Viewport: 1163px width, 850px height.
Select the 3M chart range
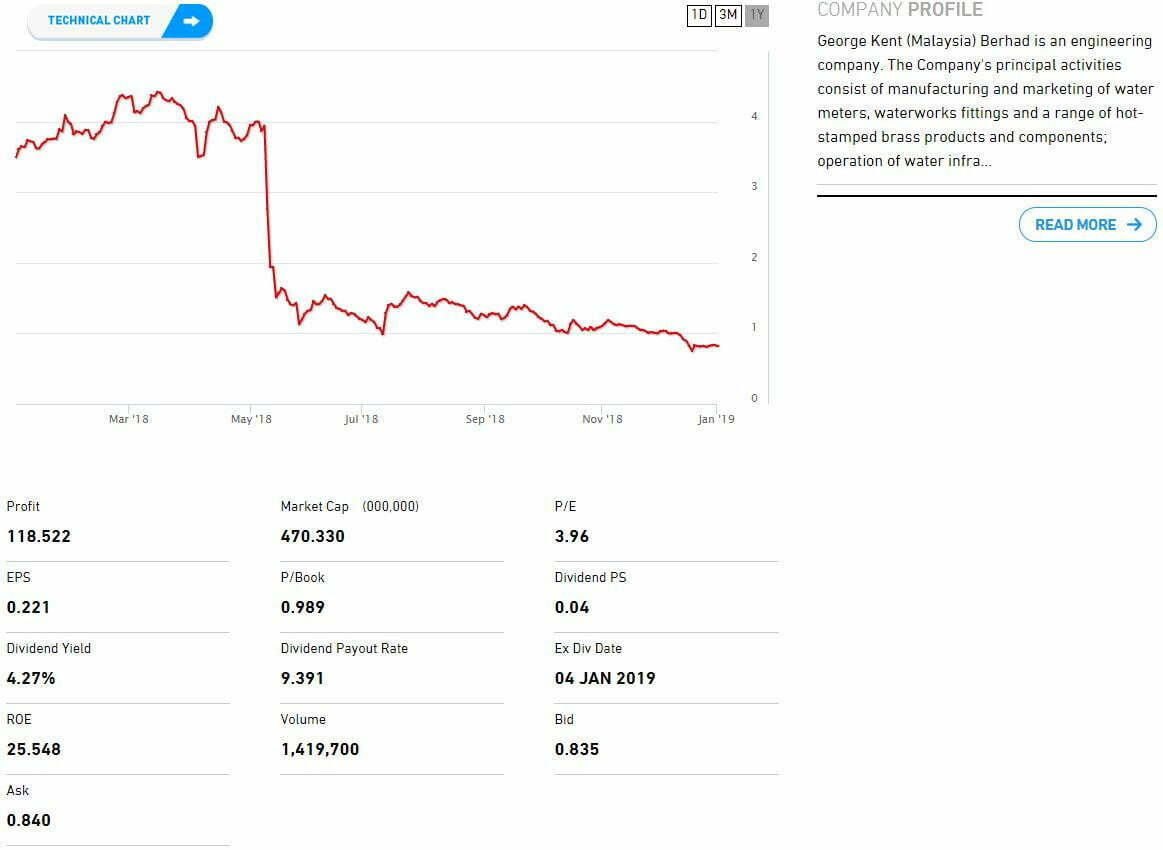(x=728, y=15)
